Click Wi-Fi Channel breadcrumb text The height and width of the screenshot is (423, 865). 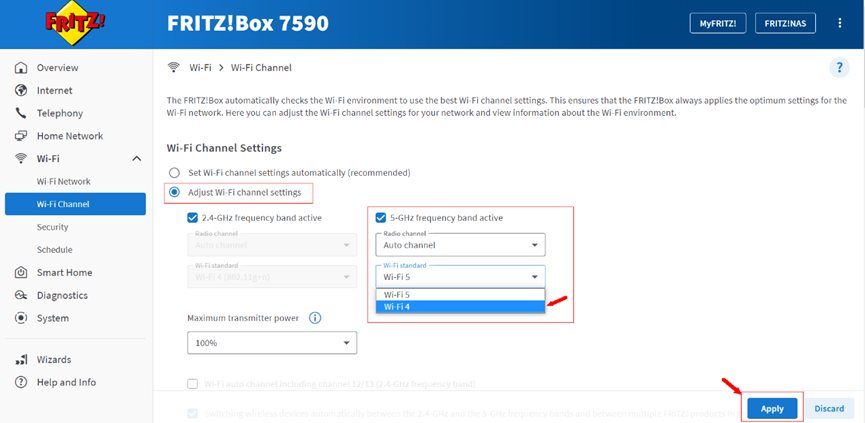(261, 68)
